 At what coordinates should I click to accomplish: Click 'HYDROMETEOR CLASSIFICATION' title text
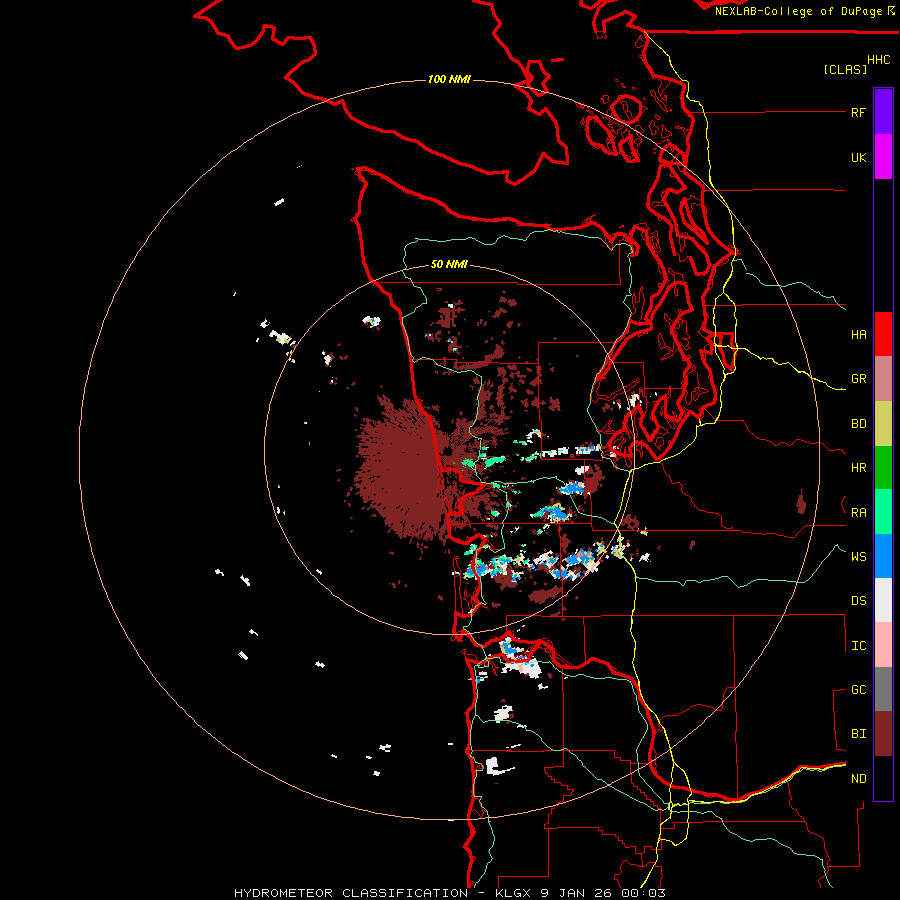pyautogui.click(x=351, y=893)
